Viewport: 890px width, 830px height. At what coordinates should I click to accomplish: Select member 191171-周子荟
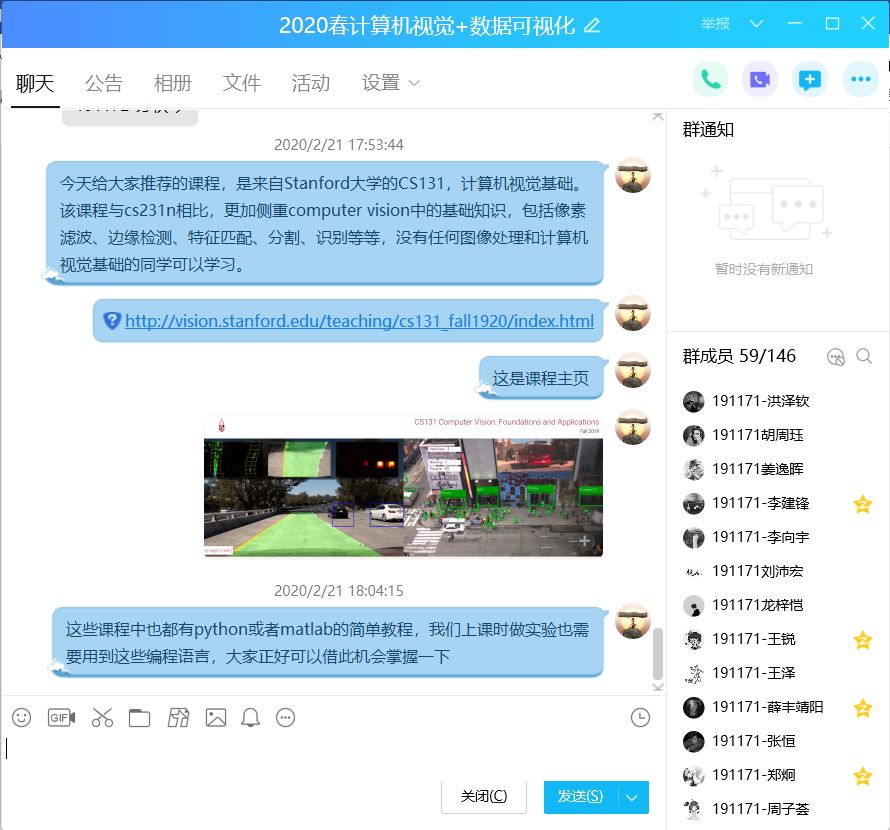[778, 809]
